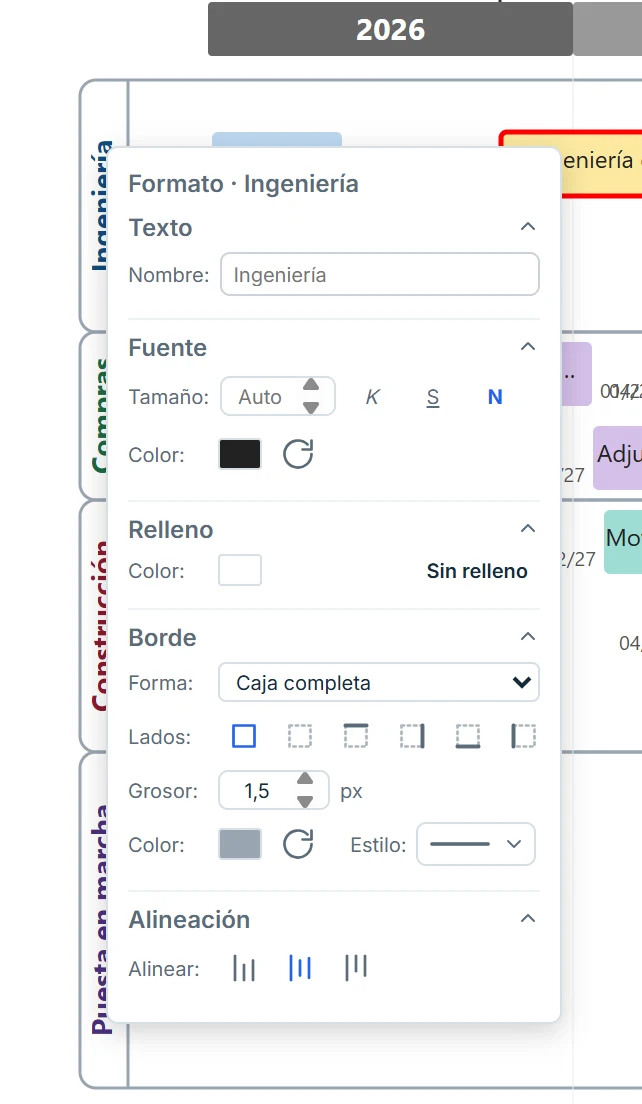The image size is (642, 1104).
Task: Select the Construcción swimlane label
Action: (101, 625)
